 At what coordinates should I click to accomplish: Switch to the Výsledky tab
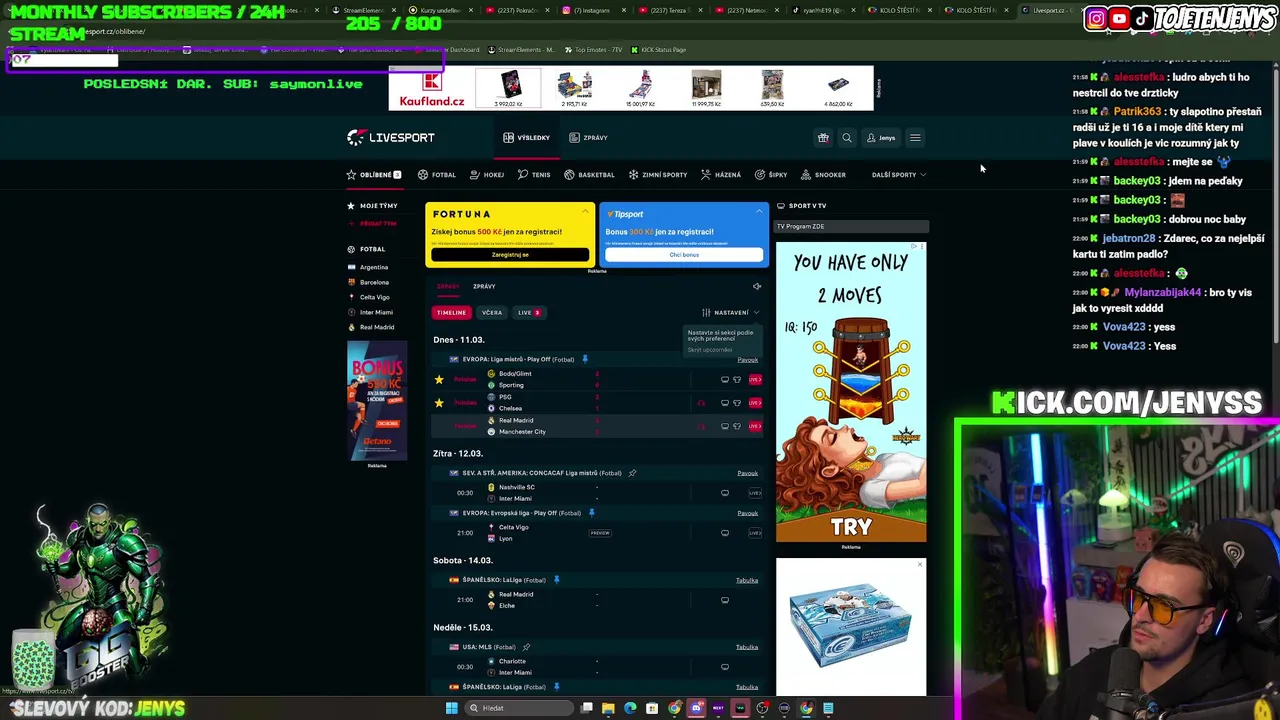click(x=527, y=138)
